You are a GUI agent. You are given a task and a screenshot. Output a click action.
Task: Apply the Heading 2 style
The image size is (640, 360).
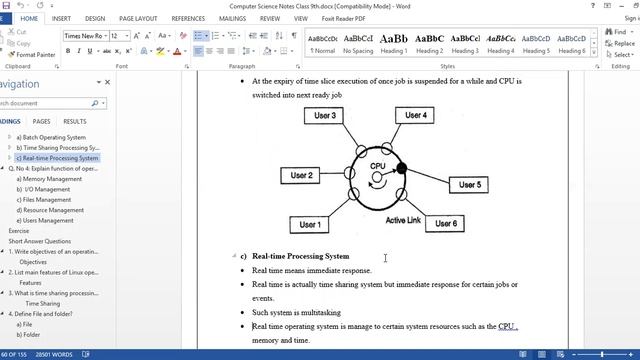[429, 44]
